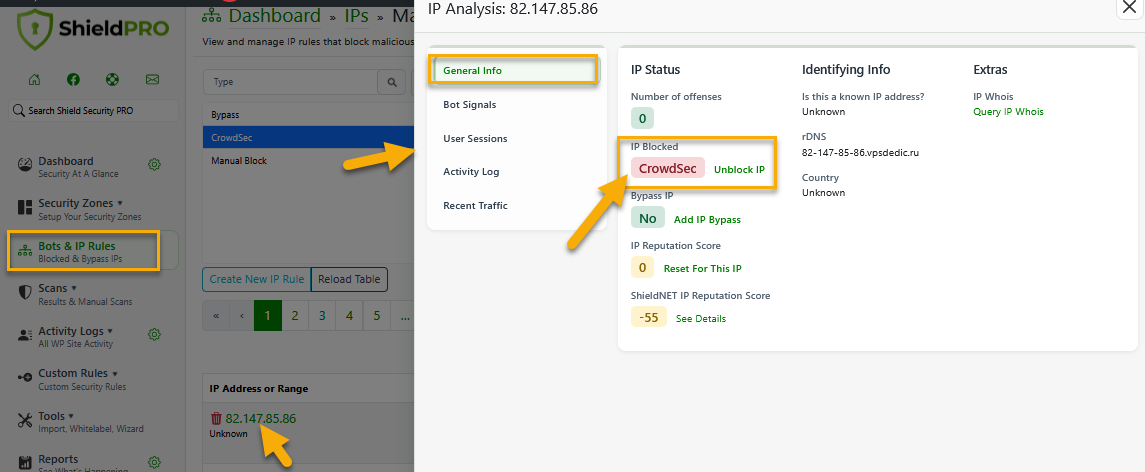Open the lifebuoy help icon

click(112, 80)
